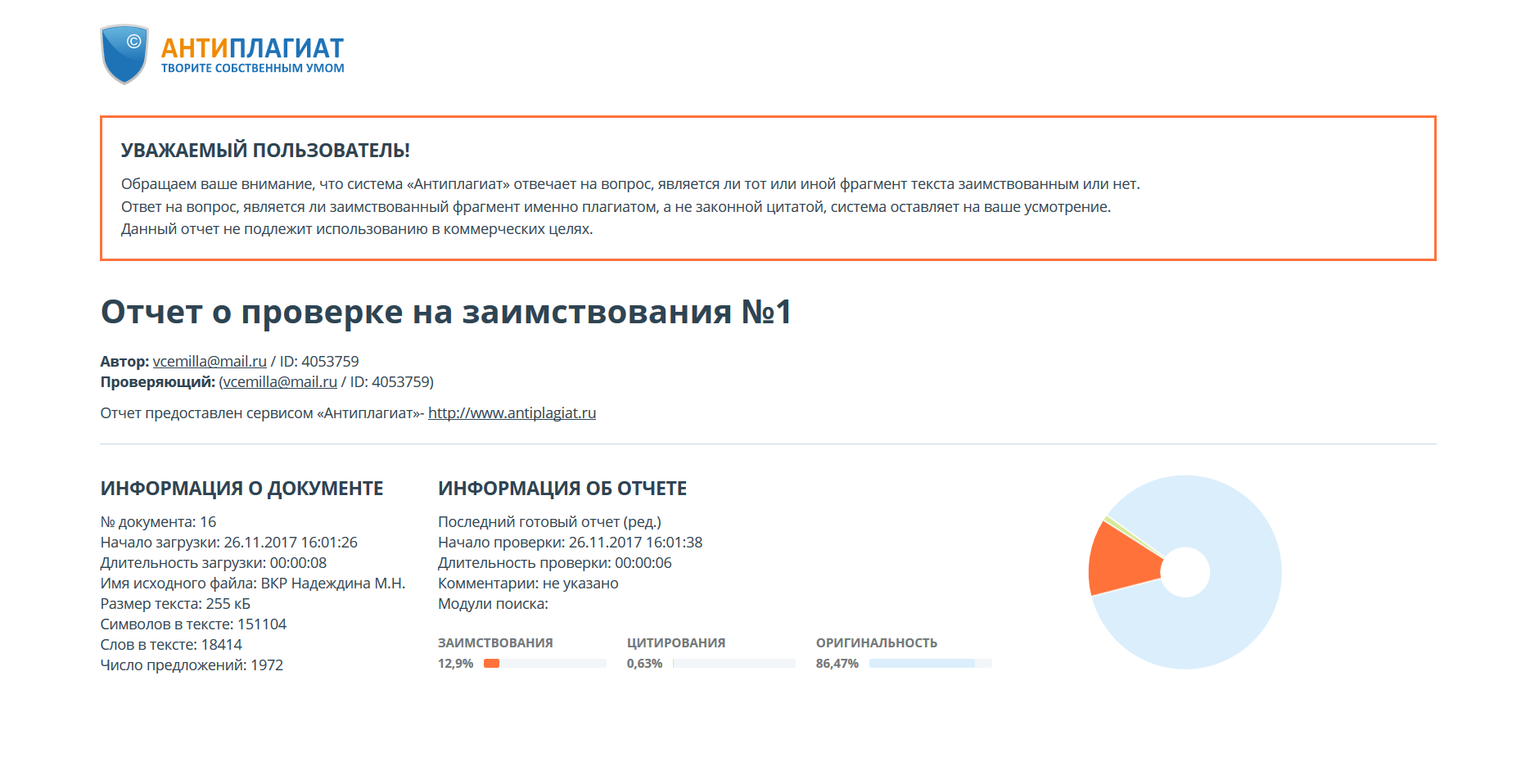
Task: Click the ИНФОРМАЦИЯ О ДОКУМЕНТЕ section heading
Action: (x=241, y=489)
